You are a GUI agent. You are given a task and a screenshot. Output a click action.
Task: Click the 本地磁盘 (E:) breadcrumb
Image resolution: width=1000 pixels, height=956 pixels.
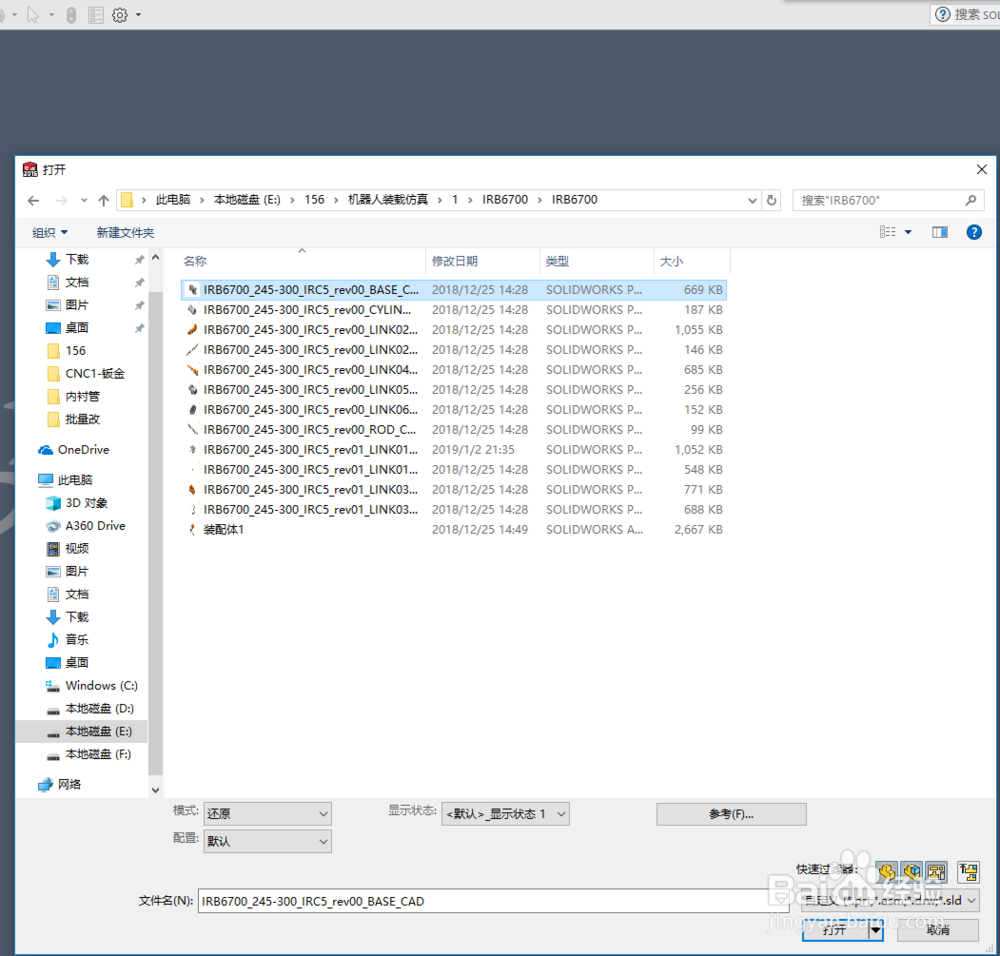click(x=247, y=200)
